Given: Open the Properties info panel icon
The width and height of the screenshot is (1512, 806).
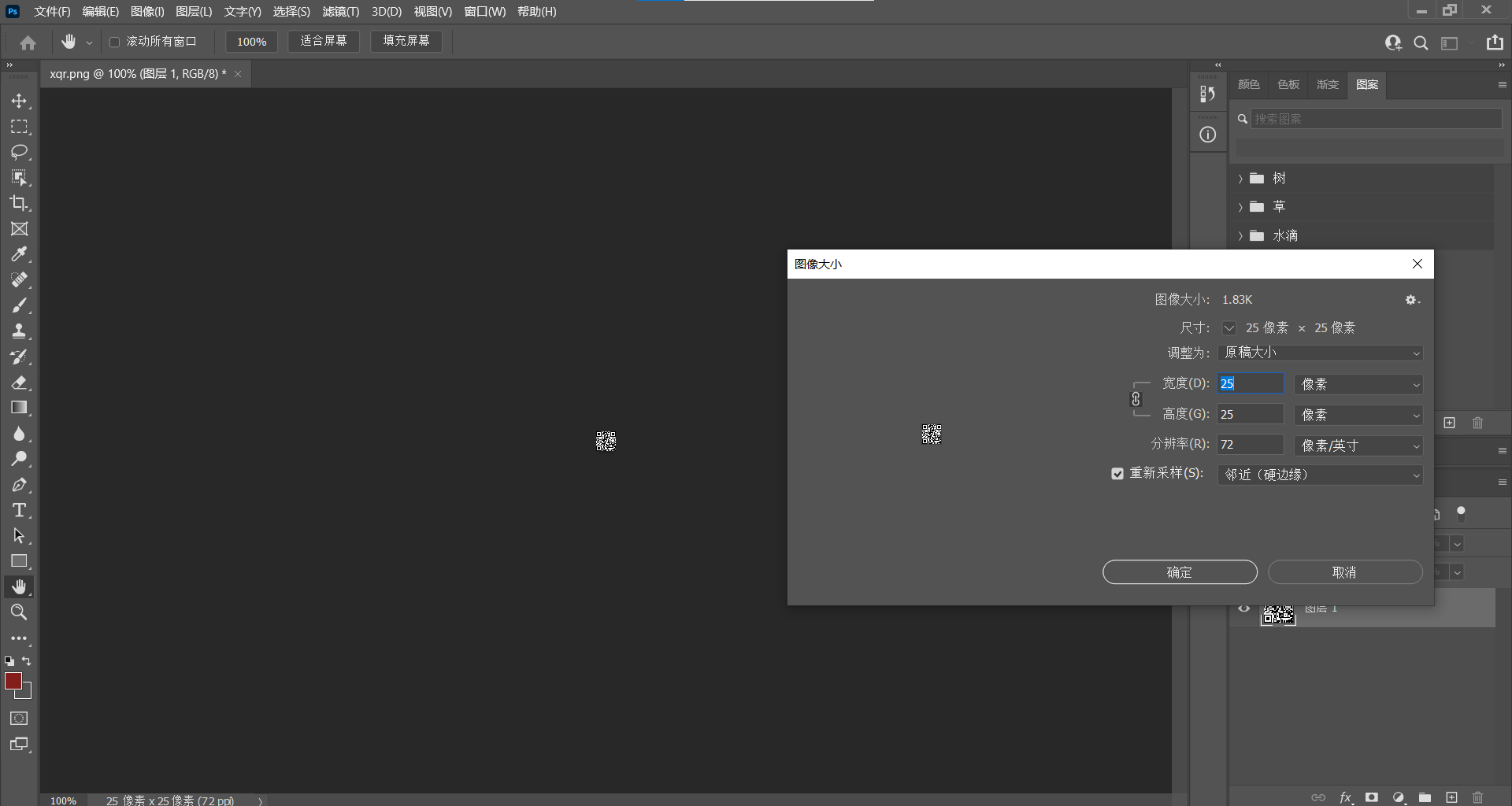Looking at the screenshot, I should 1207,135.
